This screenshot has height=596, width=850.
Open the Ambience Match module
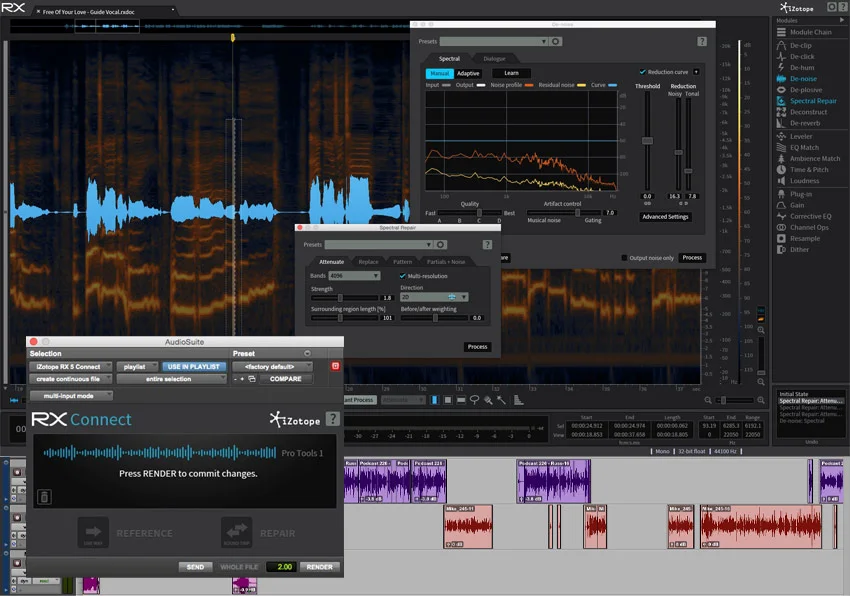(814, 159)
